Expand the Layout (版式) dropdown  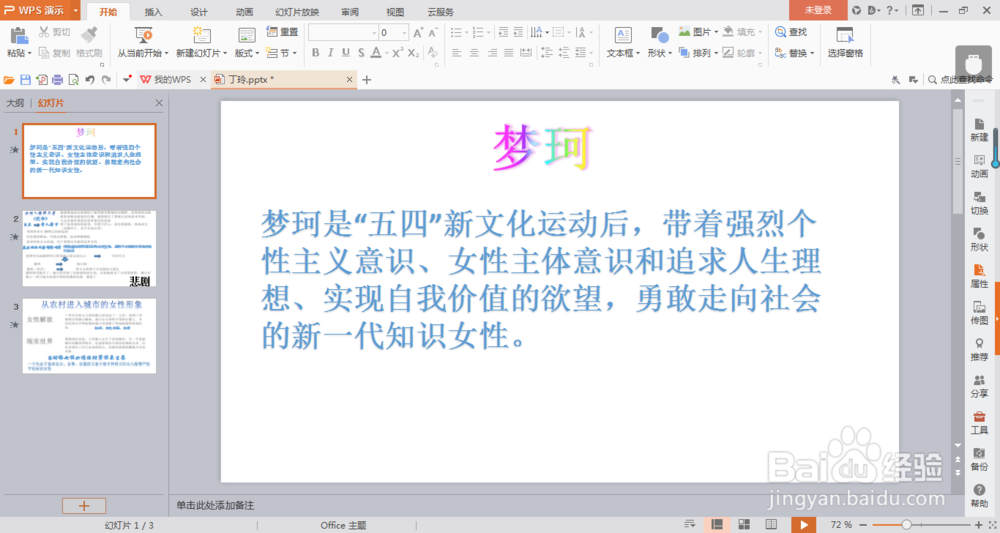[257, 54]
